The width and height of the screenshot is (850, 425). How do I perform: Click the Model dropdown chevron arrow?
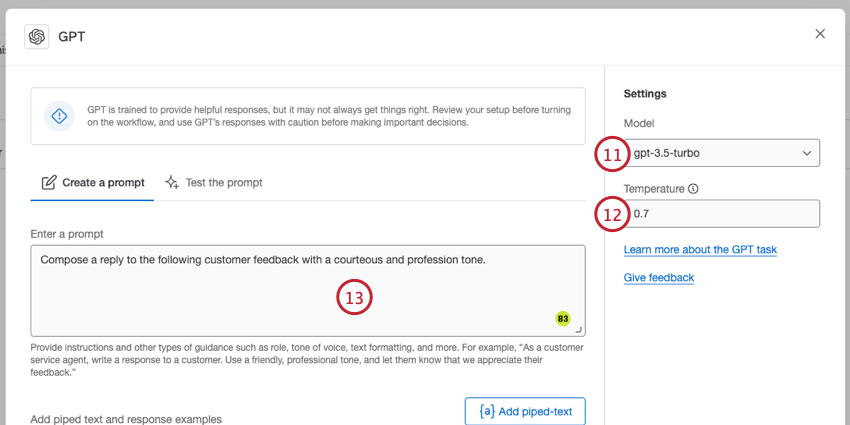click(807, 153)
